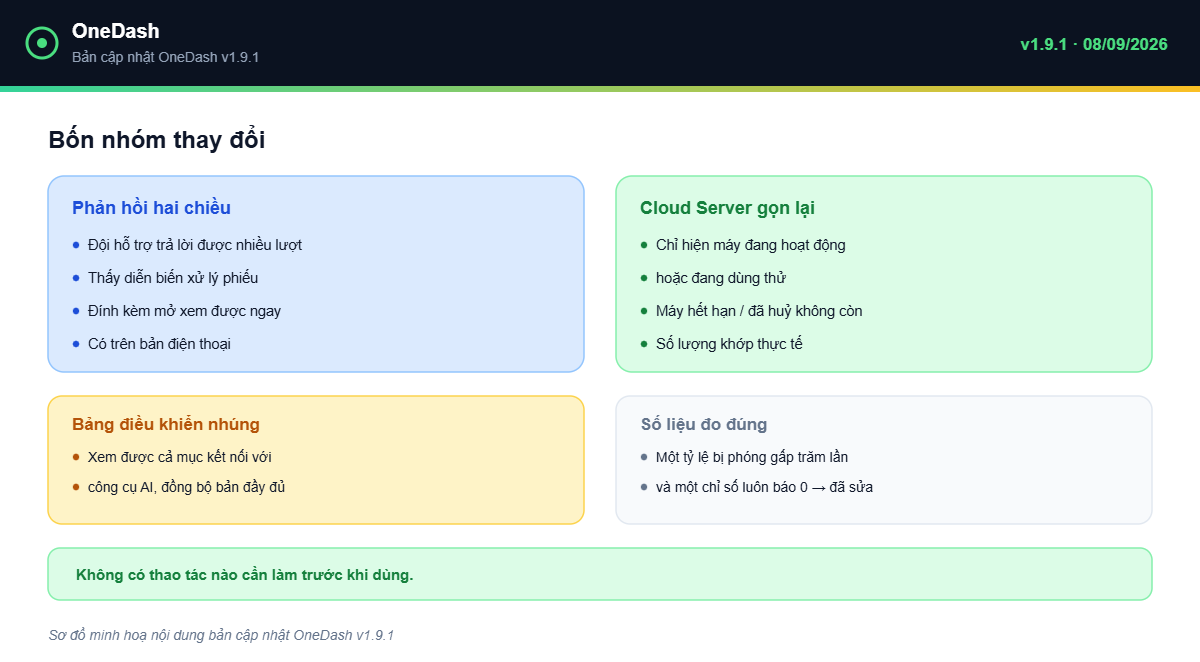Select card title 'Phản hồi hai chiều'
This screenshot has width=1200, height=662.
151,208
